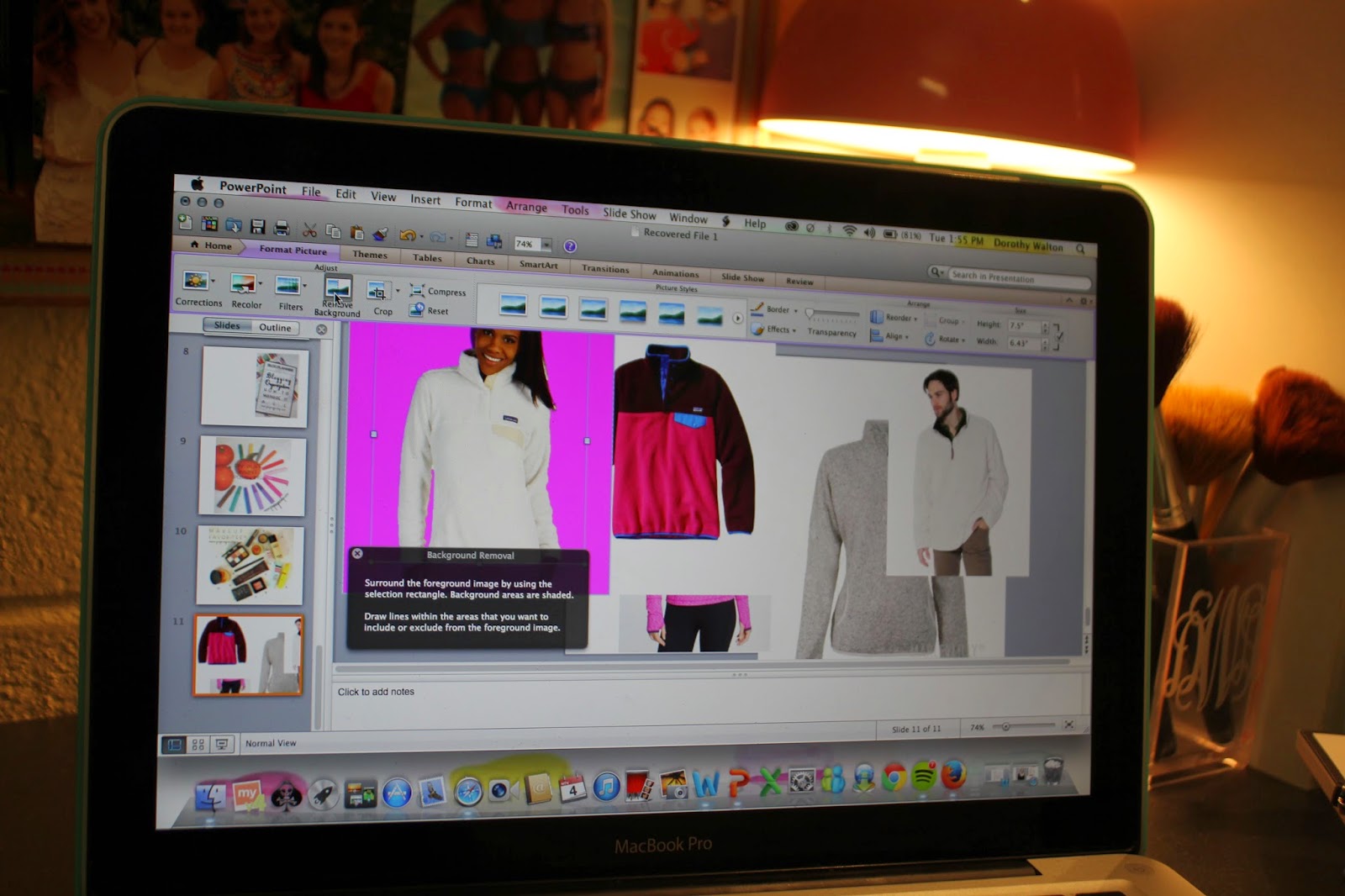The width and height of the screenshot is (1345, 896).
Task: Expand the Reorder dropdown
Action: [x=898, y=318]
